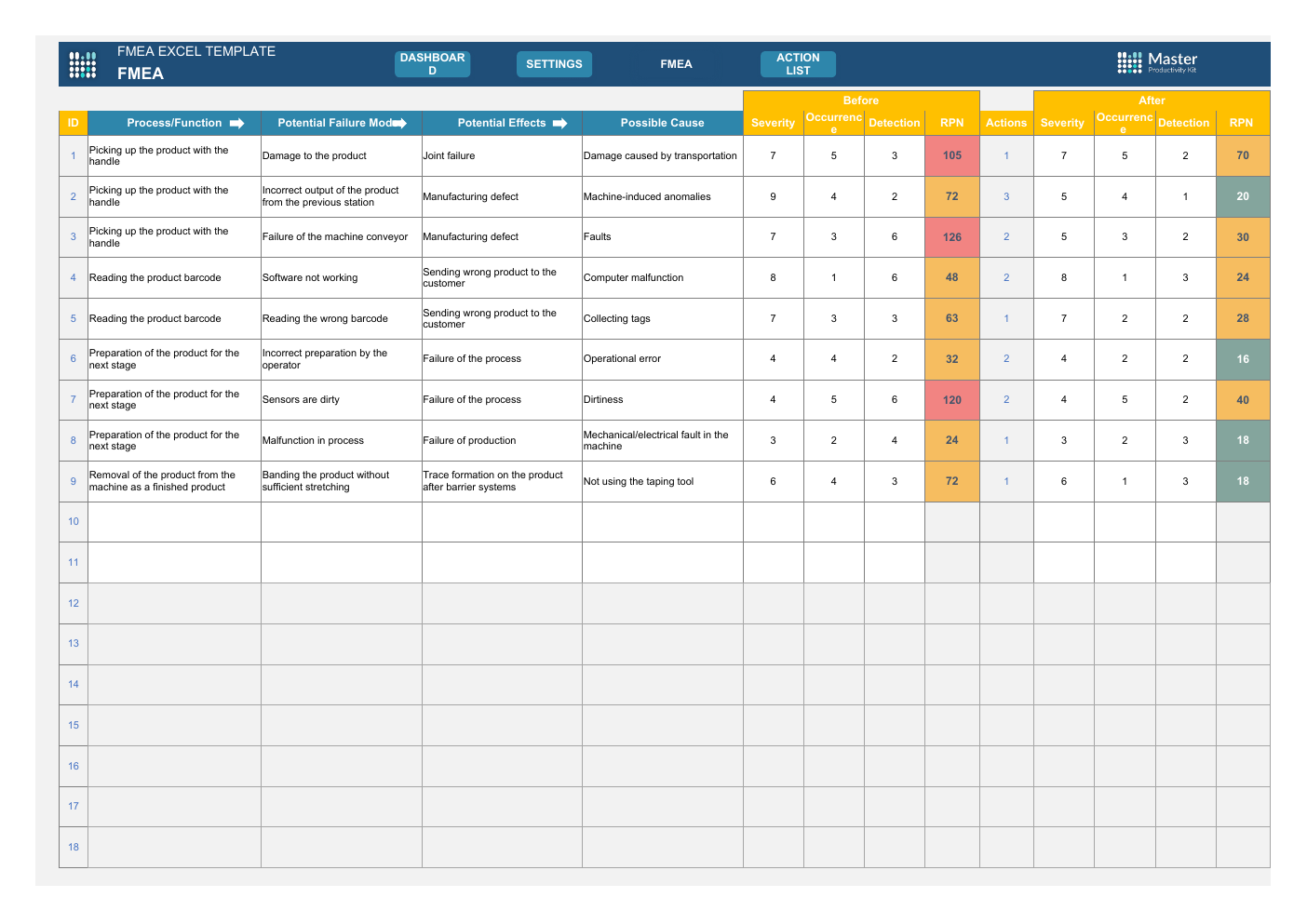Open the Action List button

click(x=798, y=64)
